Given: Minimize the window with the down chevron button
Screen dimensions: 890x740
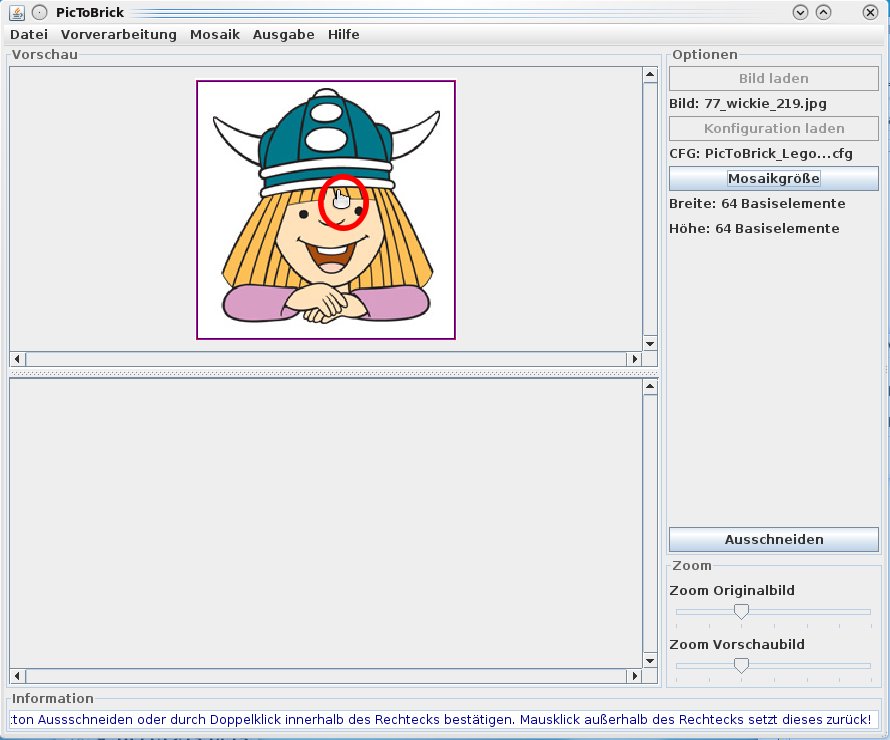Looking at the screenshot, I should 800,12.
